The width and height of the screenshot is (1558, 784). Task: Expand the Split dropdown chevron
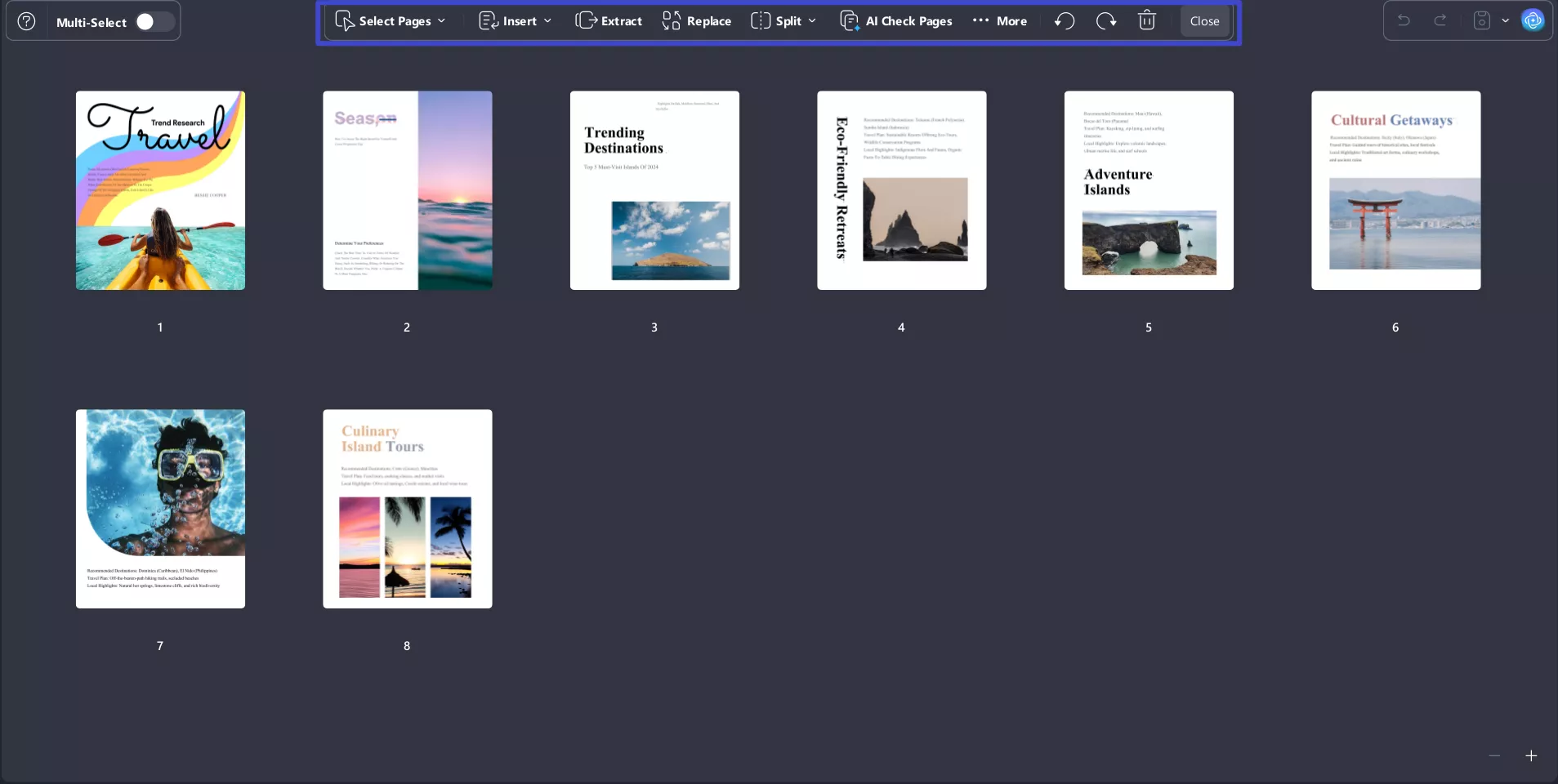pyautogui.click(x=812, y=21)
